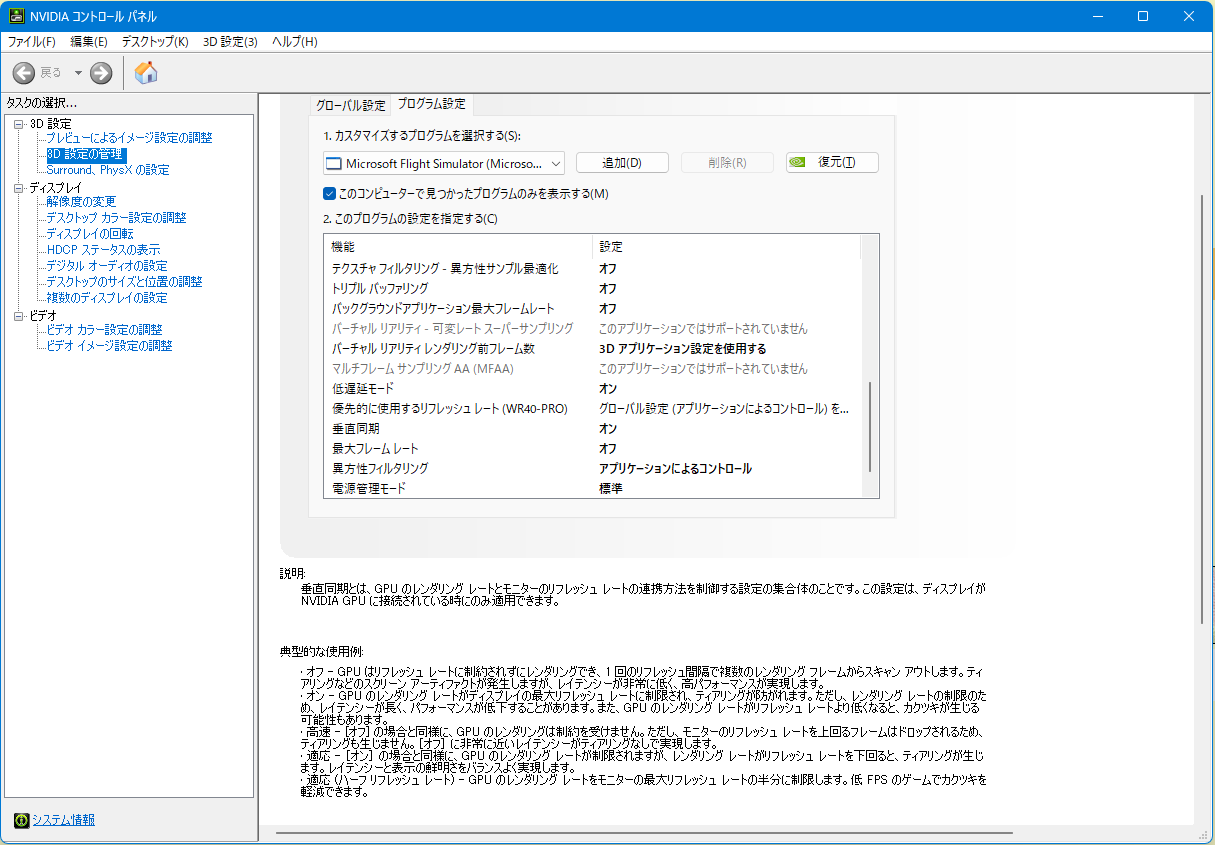This screenshot has width=1215, height=845.
Task: Select テクスチャ フィルタリング - 異方性サンプル最適化 row
Action: (592, 268)
